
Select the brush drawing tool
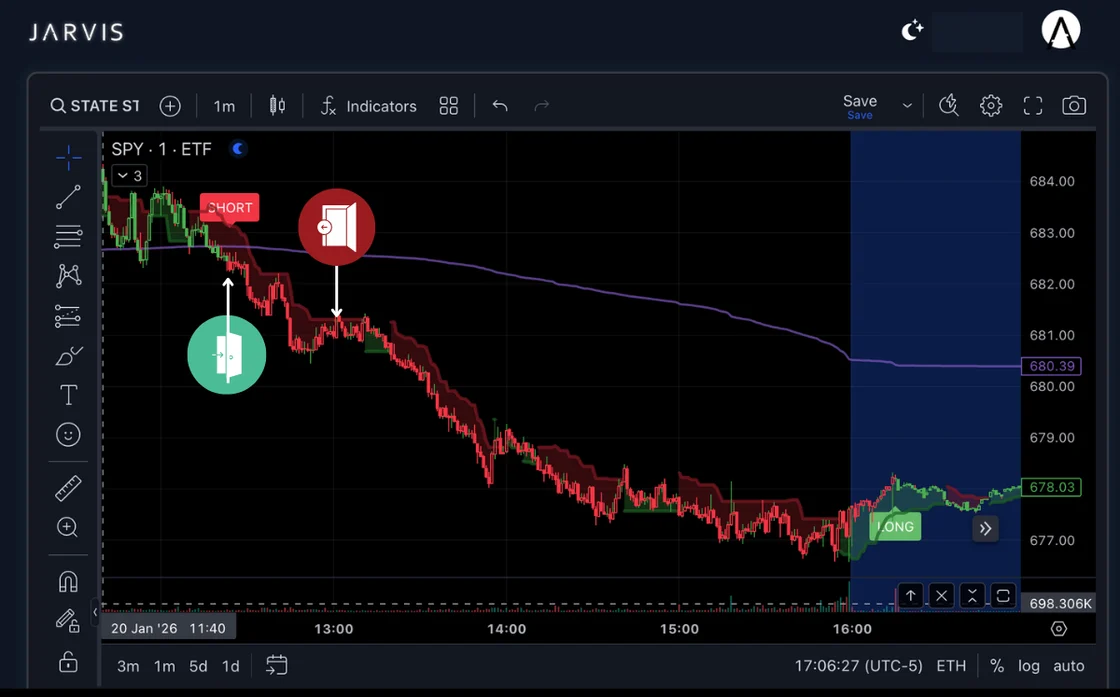click(x=69, y=356)
